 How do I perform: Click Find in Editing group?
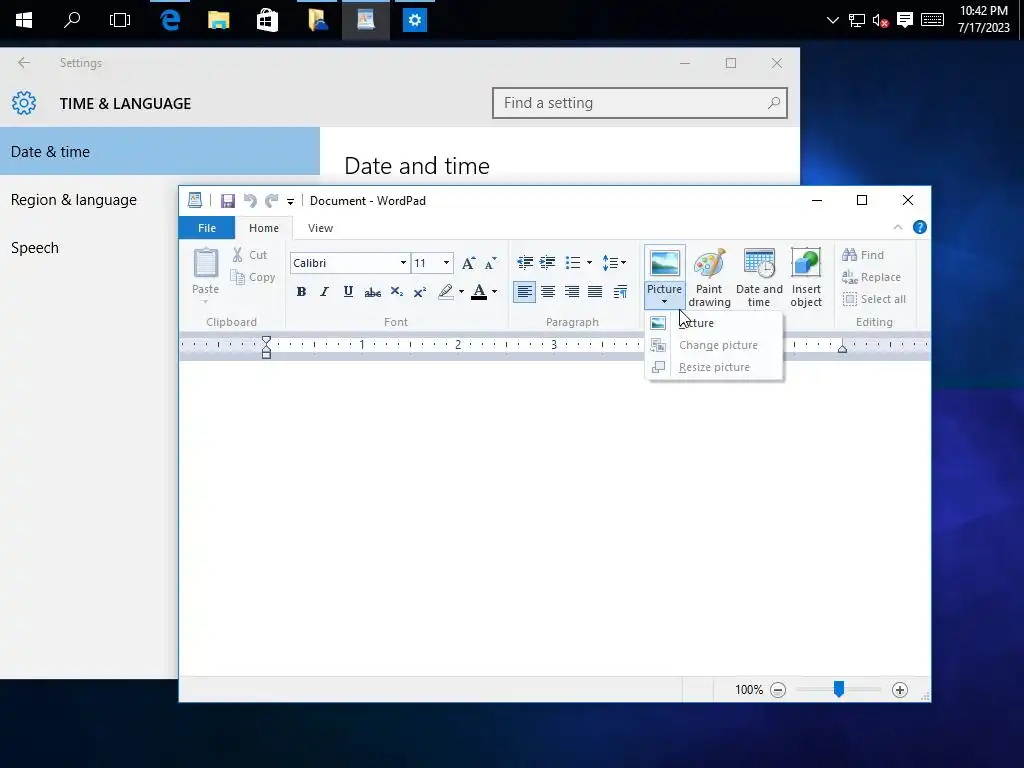coord(863,255)
